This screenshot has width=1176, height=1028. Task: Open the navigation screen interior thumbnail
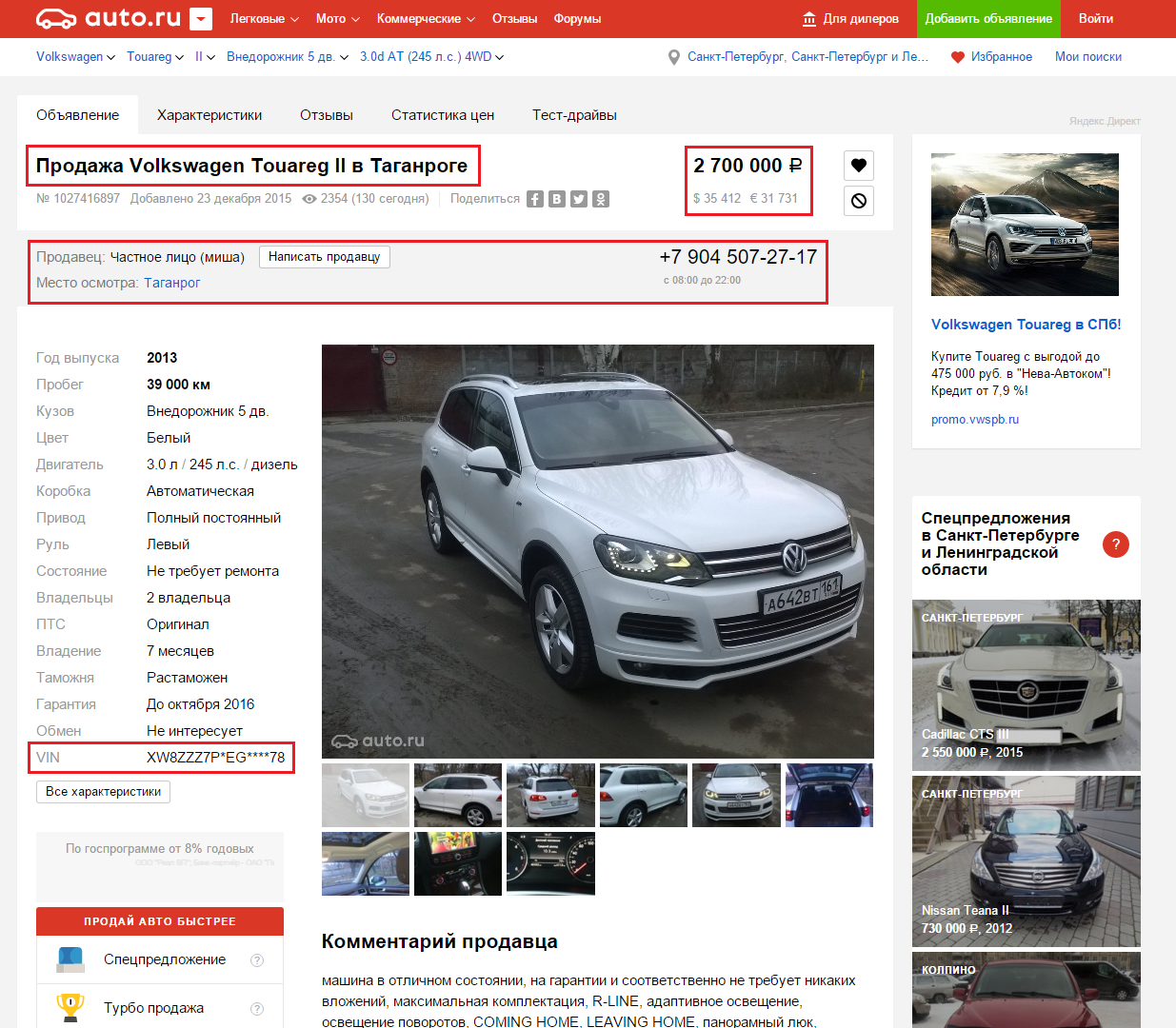[458, 863]
